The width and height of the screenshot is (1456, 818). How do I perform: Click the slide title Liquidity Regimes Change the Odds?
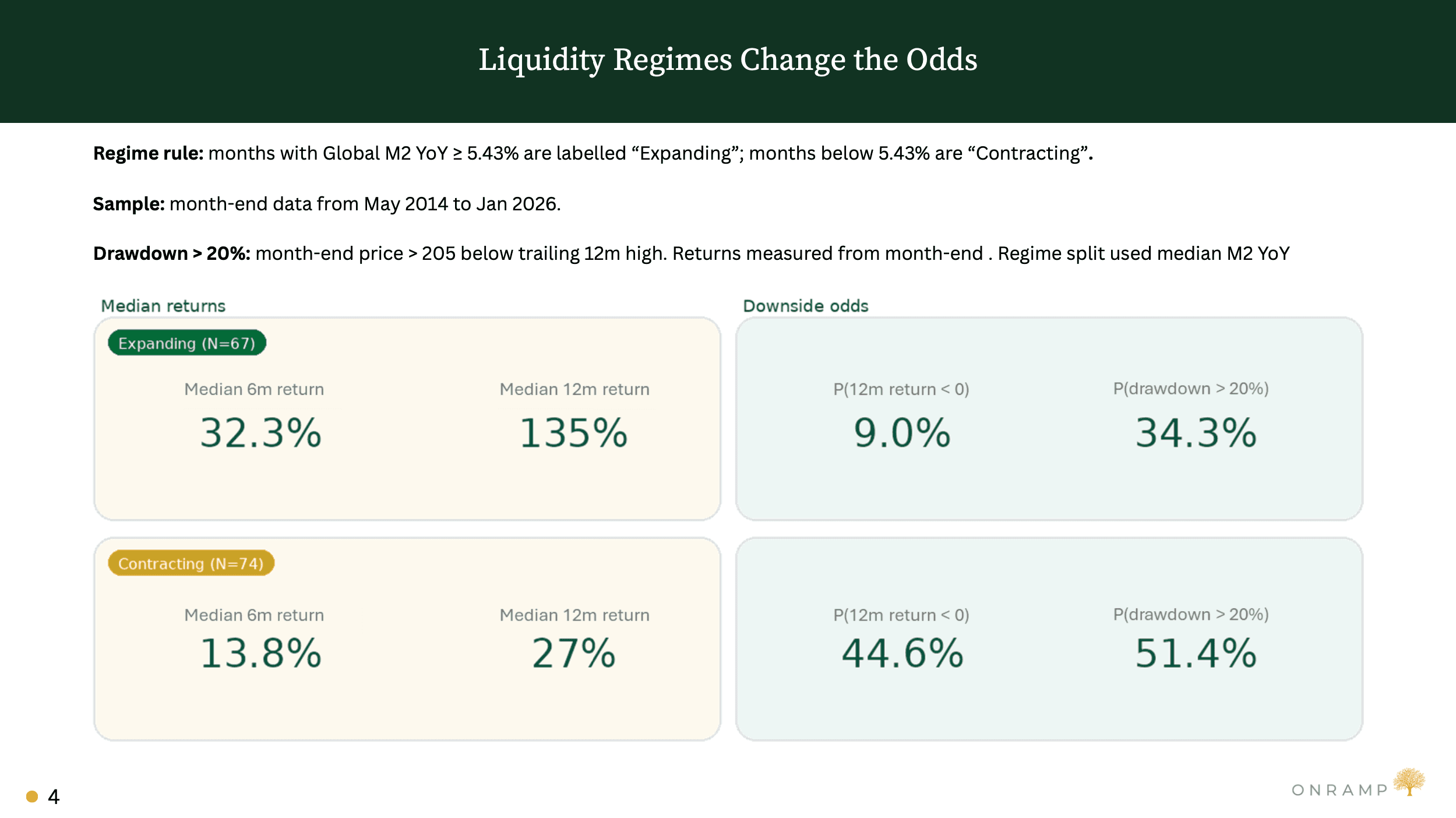coord(728,61)
